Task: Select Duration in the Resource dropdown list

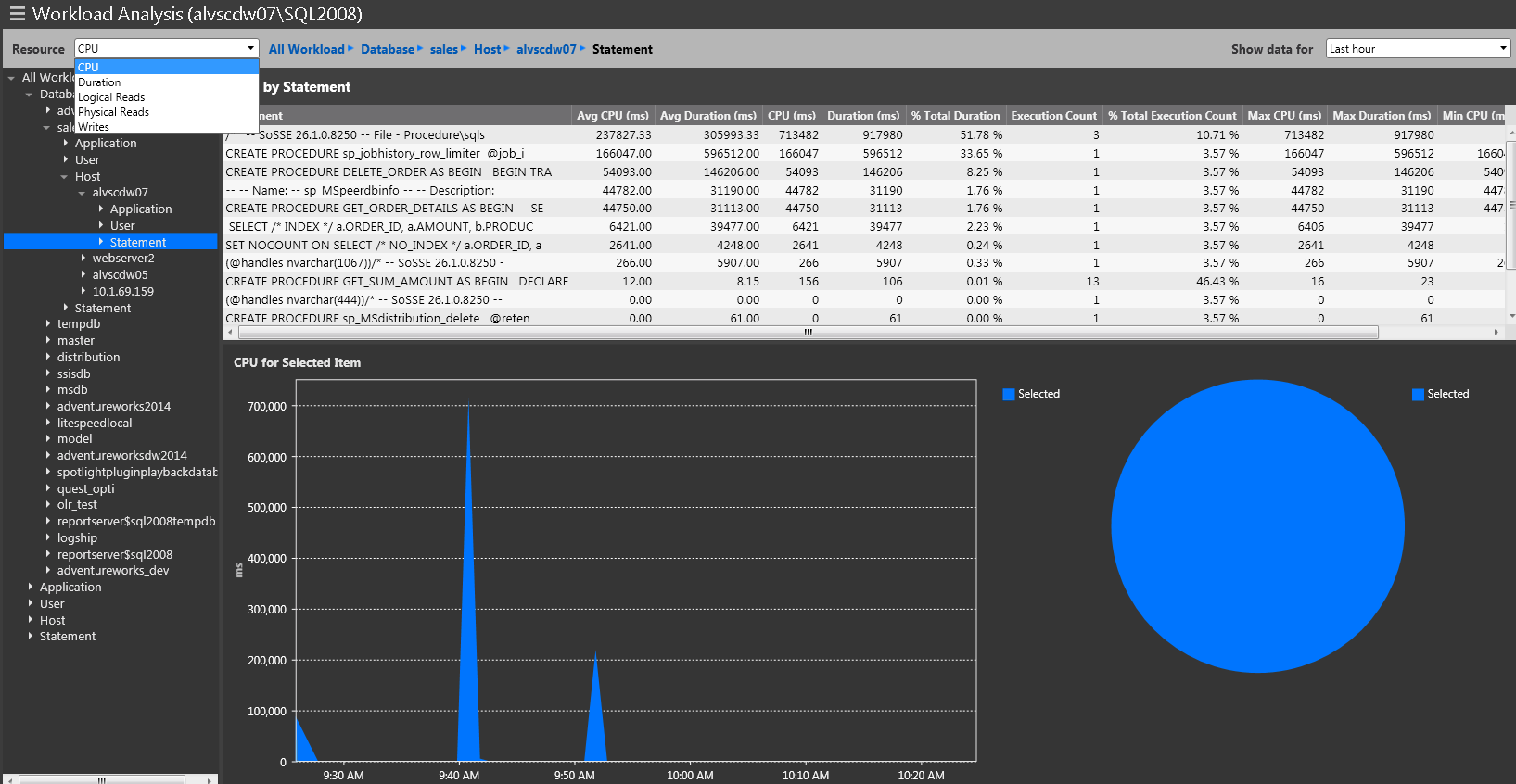Action: (99, 82)
